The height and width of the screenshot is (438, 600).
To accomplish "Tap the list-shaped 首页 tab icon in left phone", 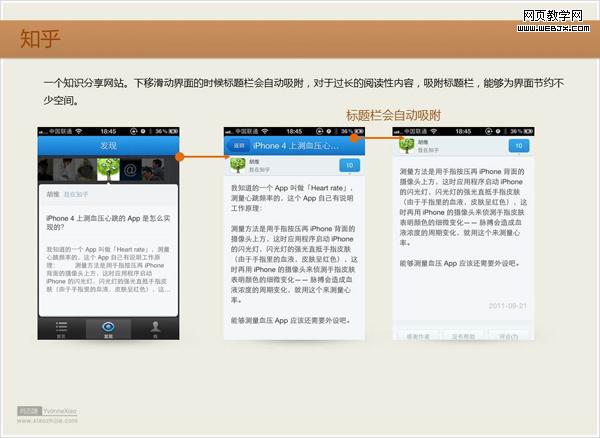I will pyautogui.click(x=61, y=328).
